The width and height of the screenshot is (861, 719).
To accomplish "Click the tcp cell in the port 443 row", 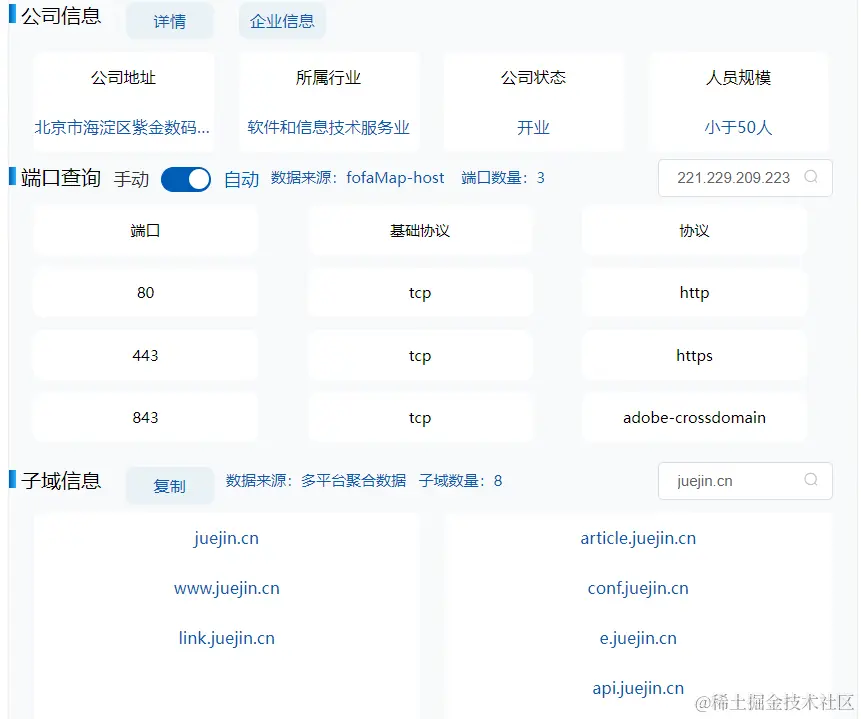I will click(420, 355).
